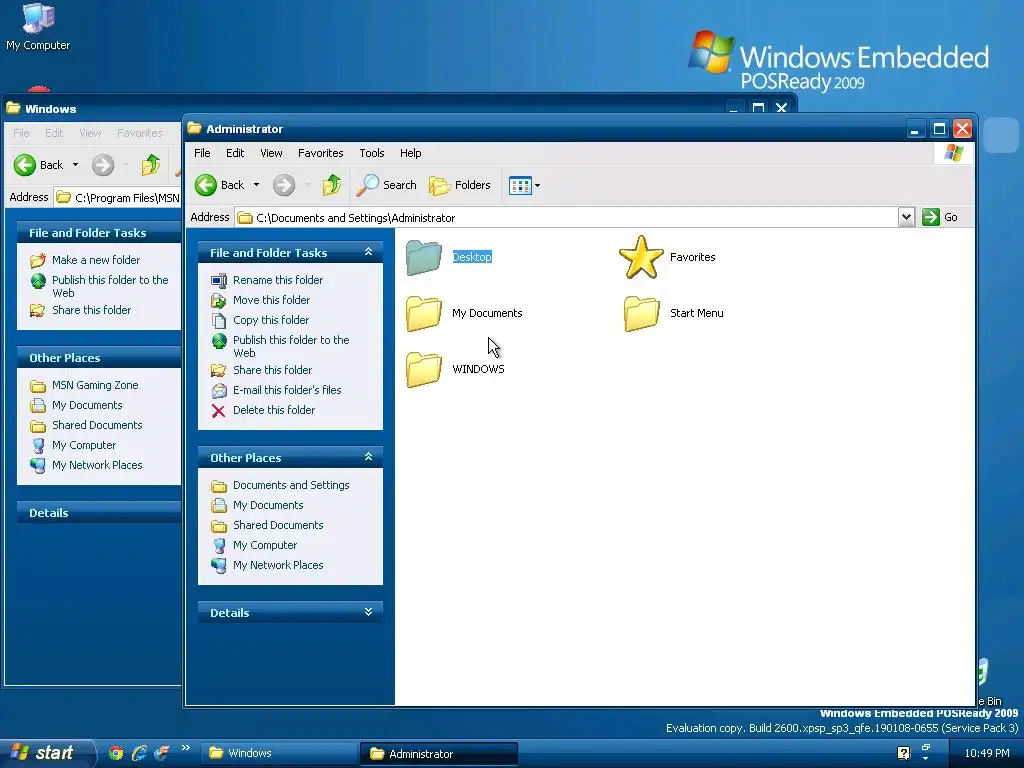
Task: Switch to Windows taskbar button
Action: pyautogui.click(x=278, y=753)
